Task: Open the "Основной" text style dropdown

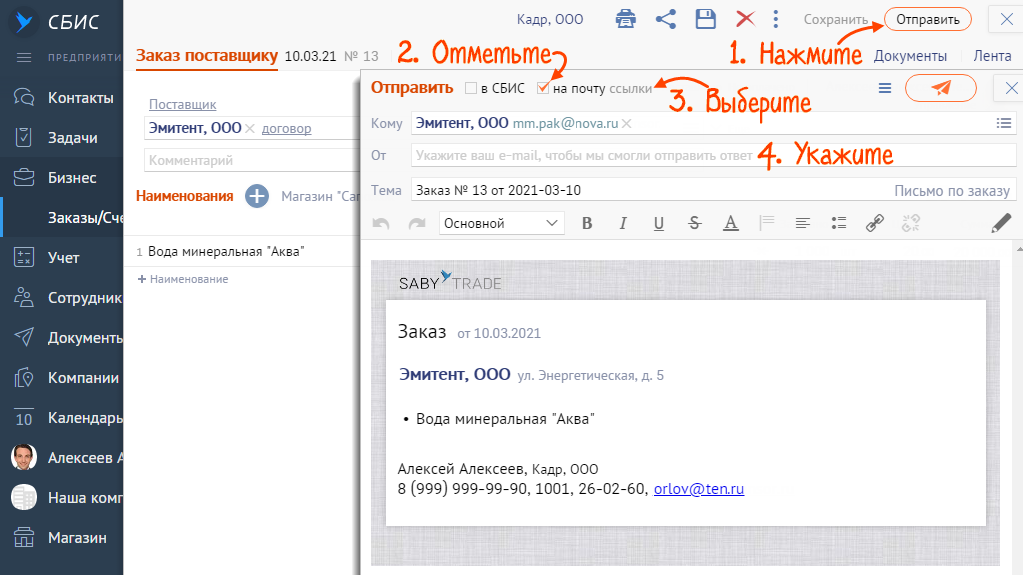Action: point(501,223)
